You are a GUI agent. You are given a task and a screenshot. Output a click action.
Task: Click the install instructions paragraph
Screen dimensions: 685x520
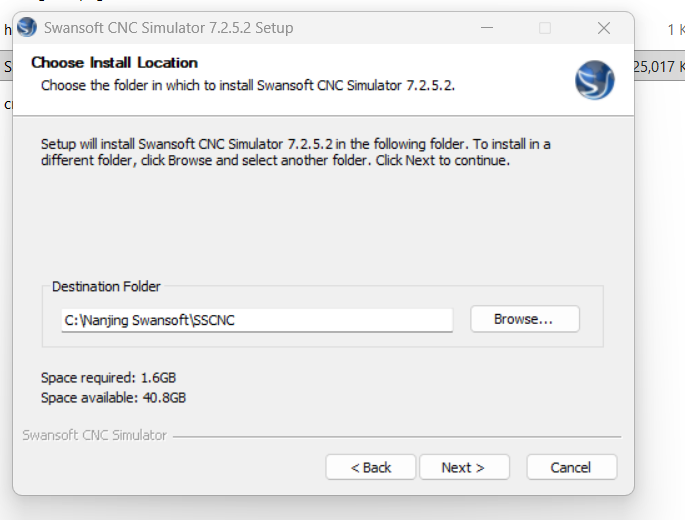(x=295, y=152)
